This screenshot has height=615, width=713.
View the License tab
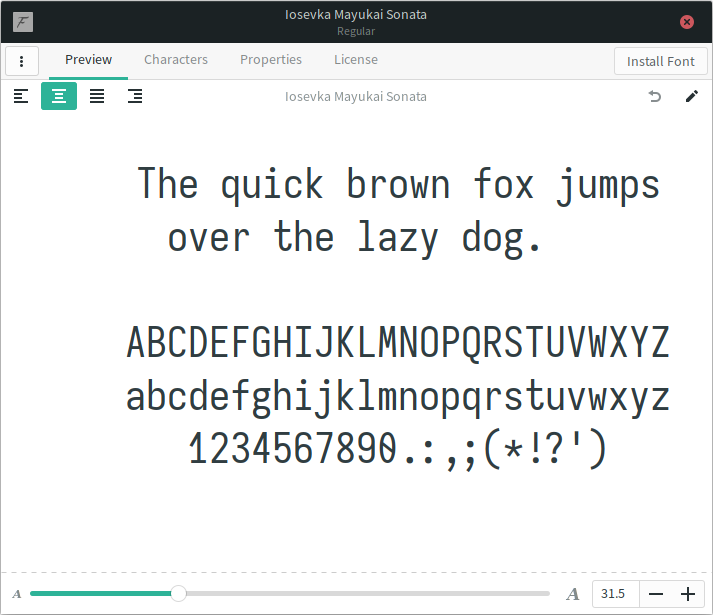(356, 60)
